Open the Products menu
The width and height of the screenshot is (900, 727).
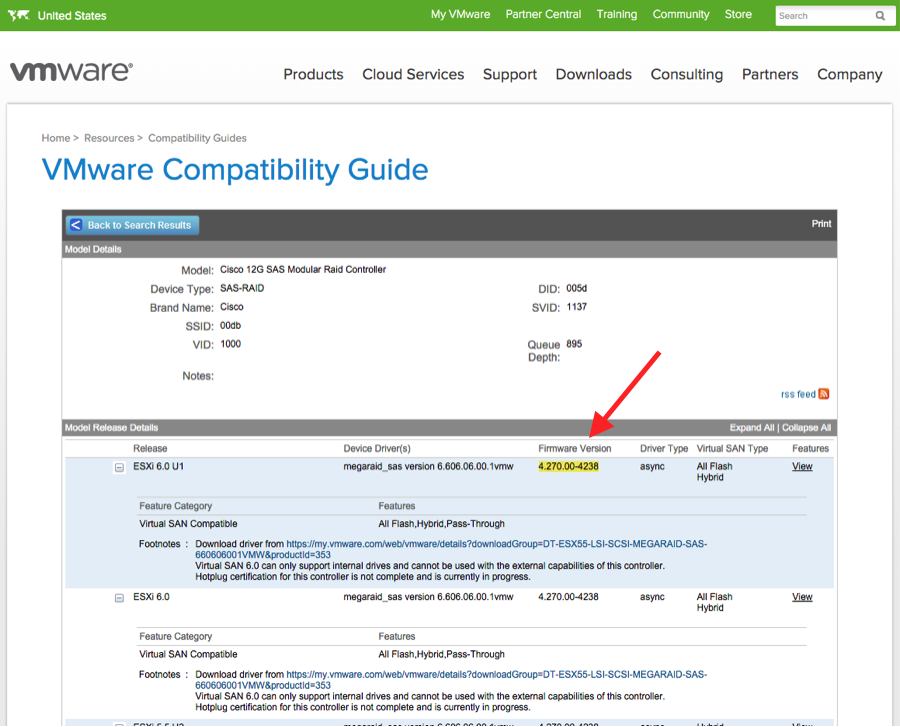(313, 74)
